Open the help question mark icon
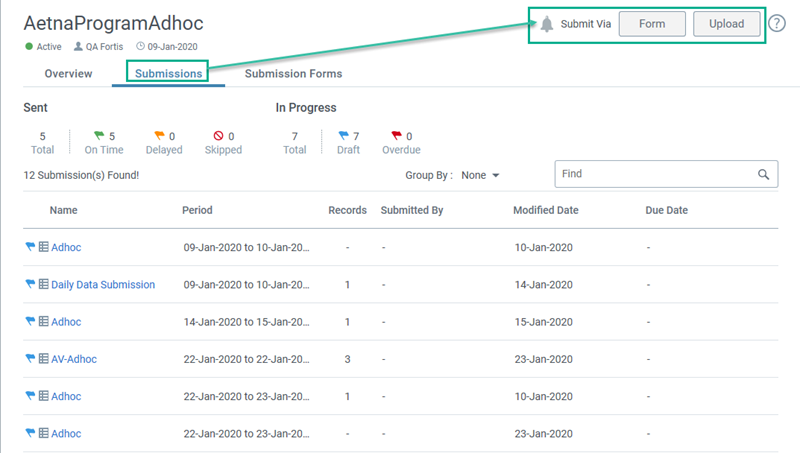Screen dimensions: 800x453 [x=777, y=23]
